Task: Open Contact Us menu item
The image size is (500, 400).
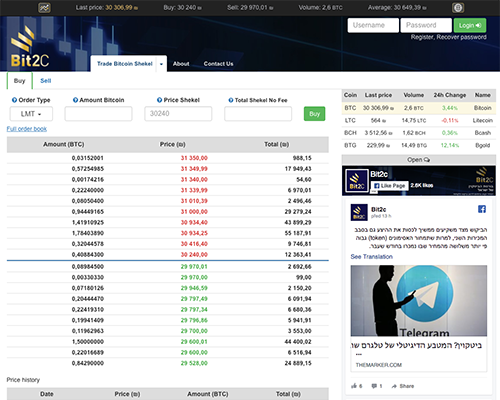Action: (218, 64)
